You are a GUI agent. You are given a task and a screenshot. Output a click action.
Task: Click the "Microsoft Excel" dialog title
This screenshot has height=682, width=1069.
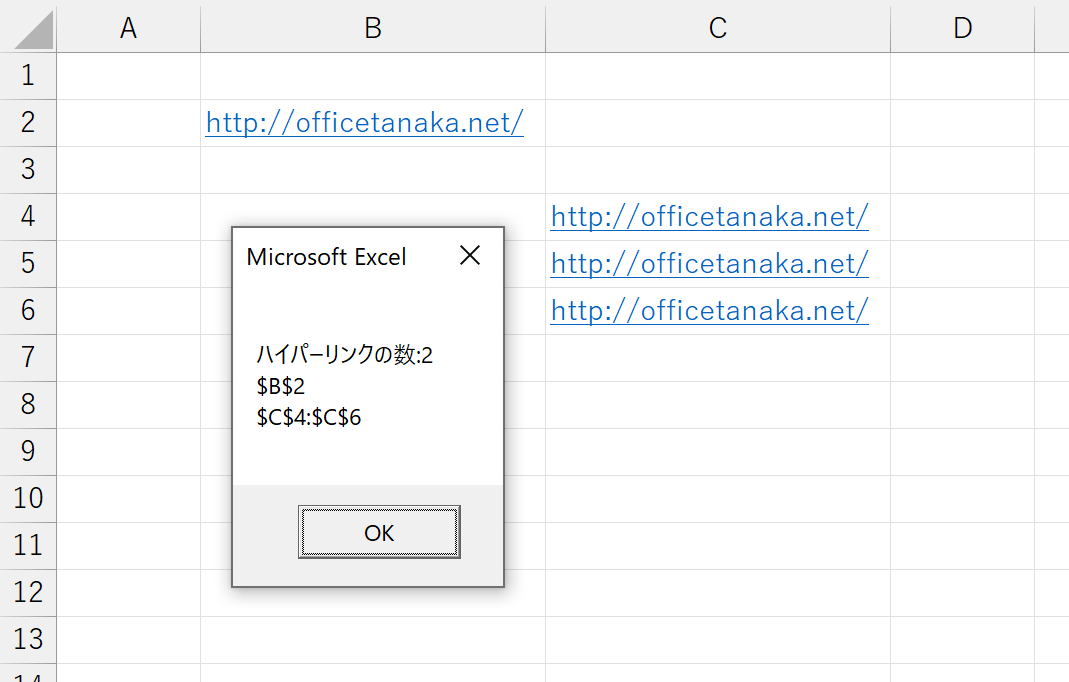pyautogui.click(x=327, y=257)
